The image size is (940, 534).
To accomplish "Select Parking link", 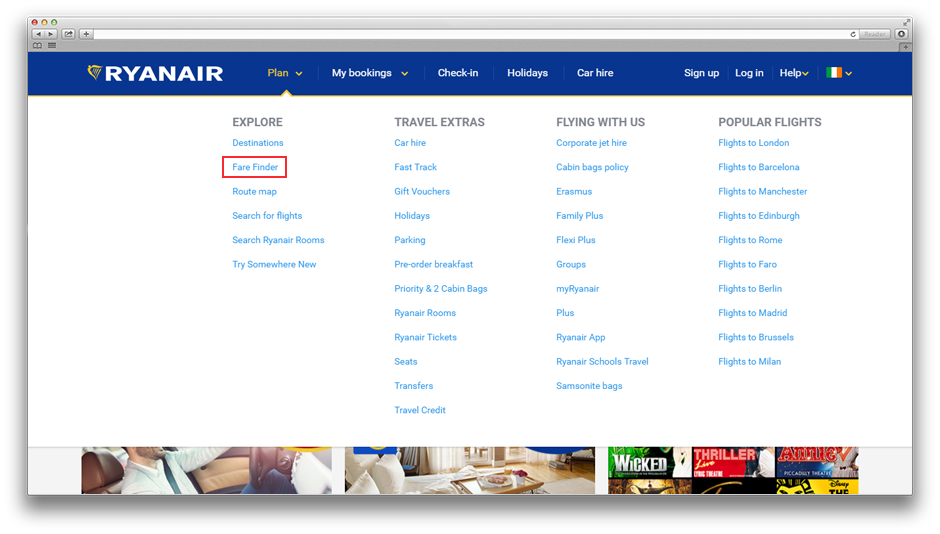I will [x=409, y=240].
